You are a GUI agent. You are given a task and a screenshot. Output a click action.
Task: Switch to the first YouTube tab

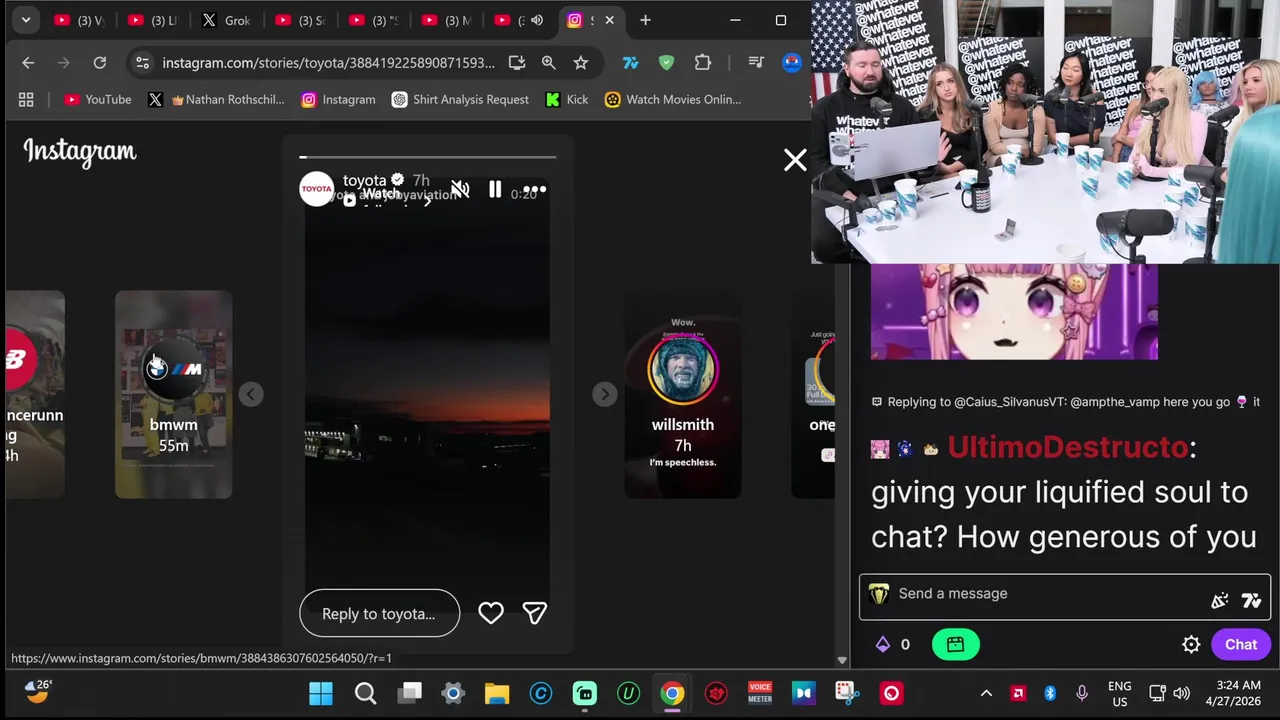pyautogui.click(x=78, y=20)
